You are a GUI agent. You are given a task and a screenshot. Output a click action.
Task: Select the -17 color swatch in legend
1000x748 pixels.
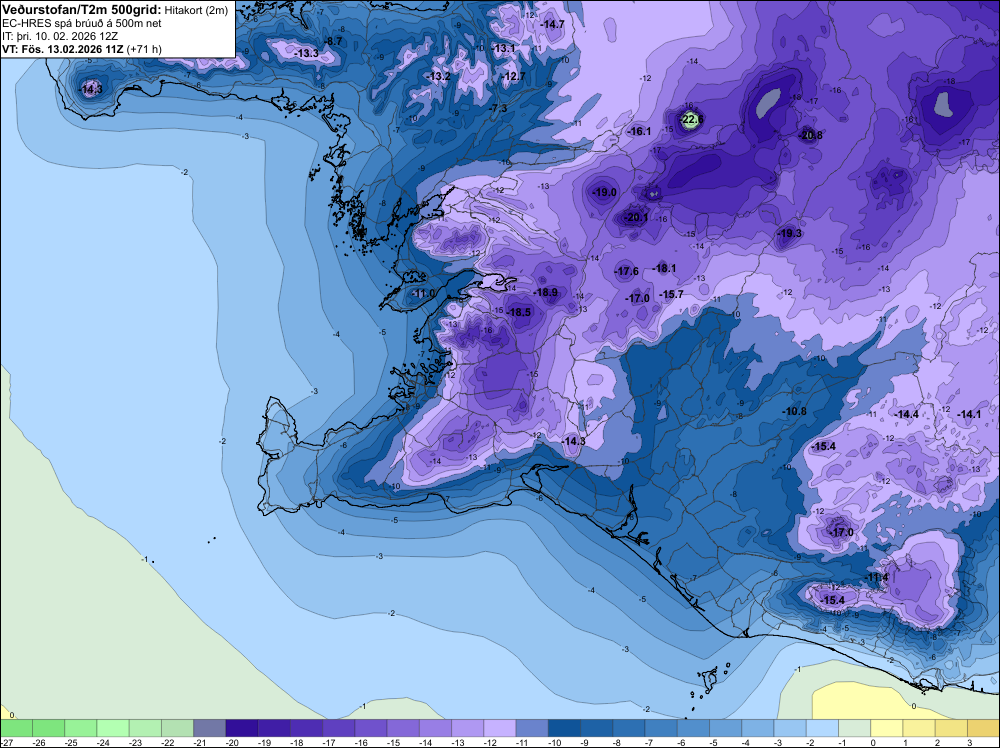pos(339,728)
